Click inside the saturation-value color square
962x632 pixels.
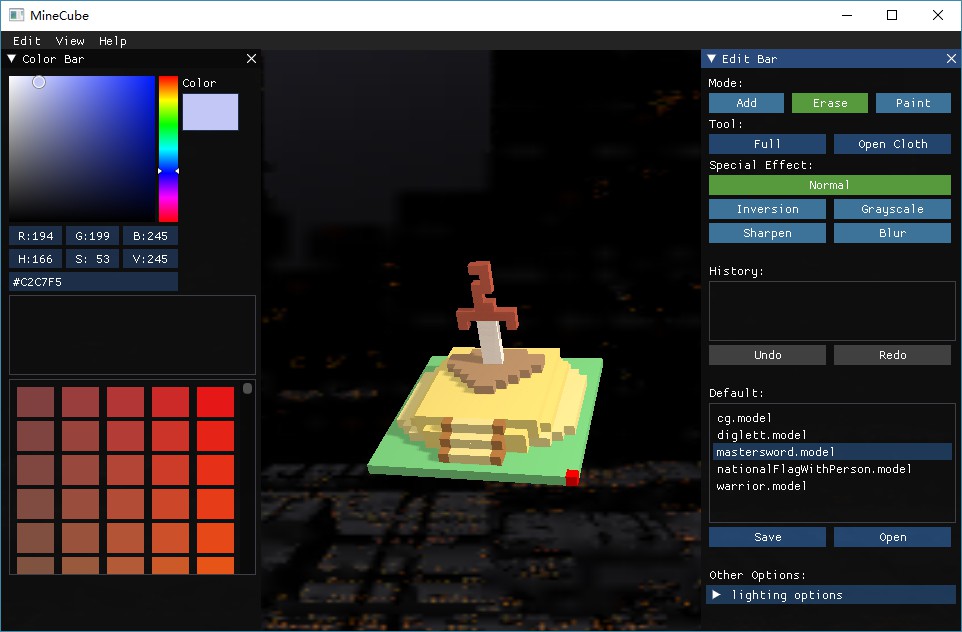[82, 148]
